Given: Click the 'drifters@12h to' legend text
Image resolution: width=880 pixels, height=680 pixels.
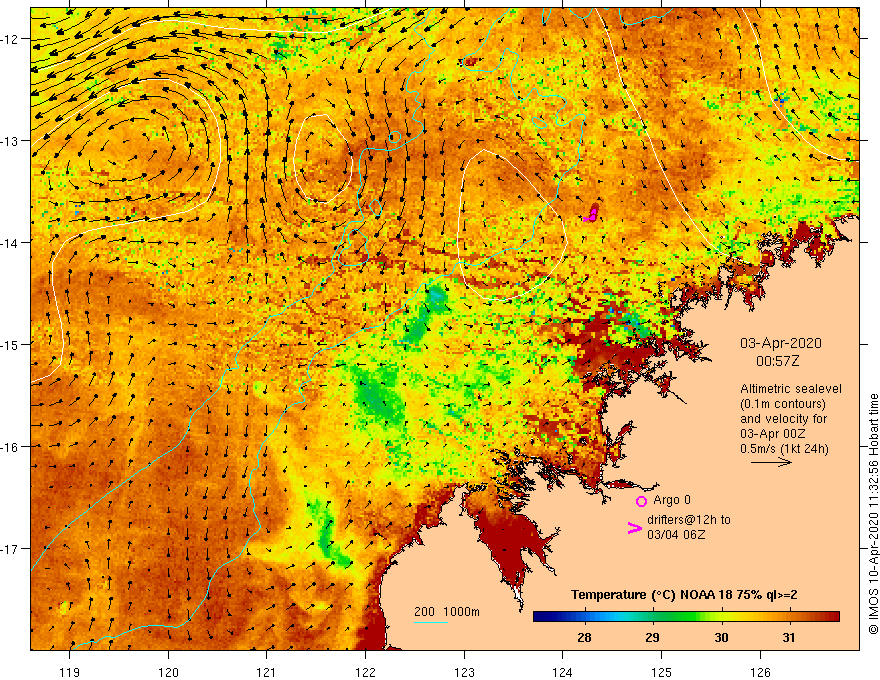Looking at the screenshot, I should 689,520.
